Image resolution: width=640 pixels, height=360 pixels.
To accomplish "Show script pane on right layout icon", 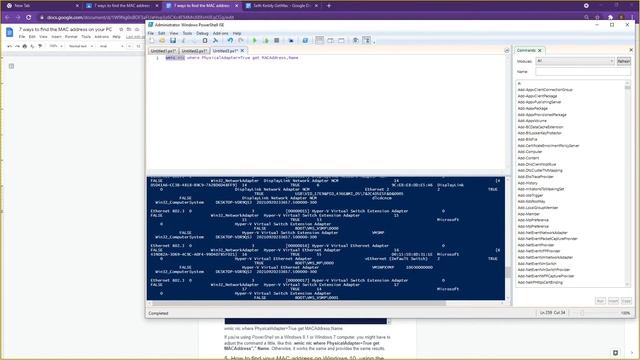I will (x=331, y=41).
